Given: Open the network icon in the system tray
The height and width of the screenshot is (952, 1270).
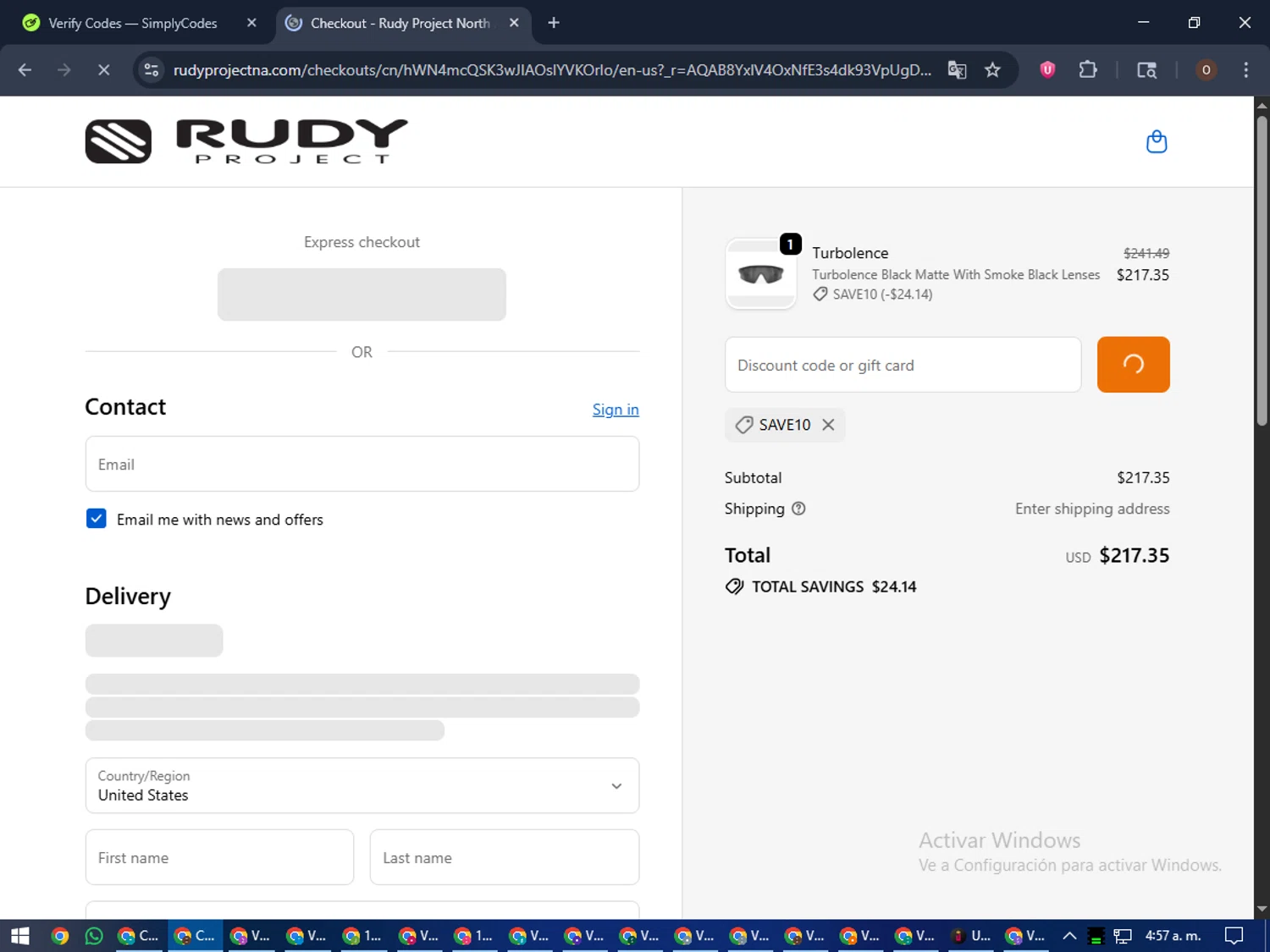Looking at the screenshot, I should point(1123,936).
